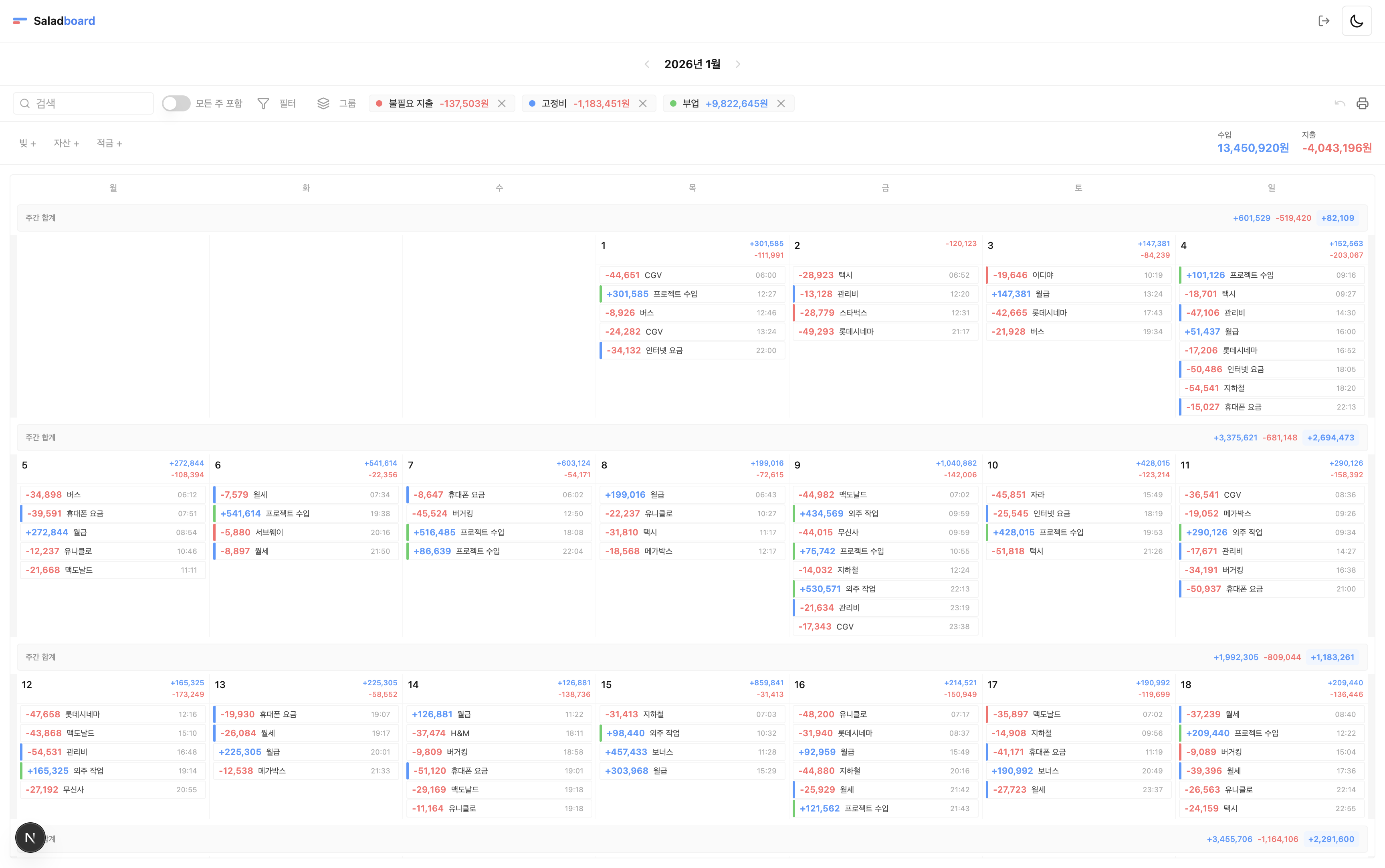Go to the previous month
Viewport: 1385px width, 868px height.
[647, 64]
